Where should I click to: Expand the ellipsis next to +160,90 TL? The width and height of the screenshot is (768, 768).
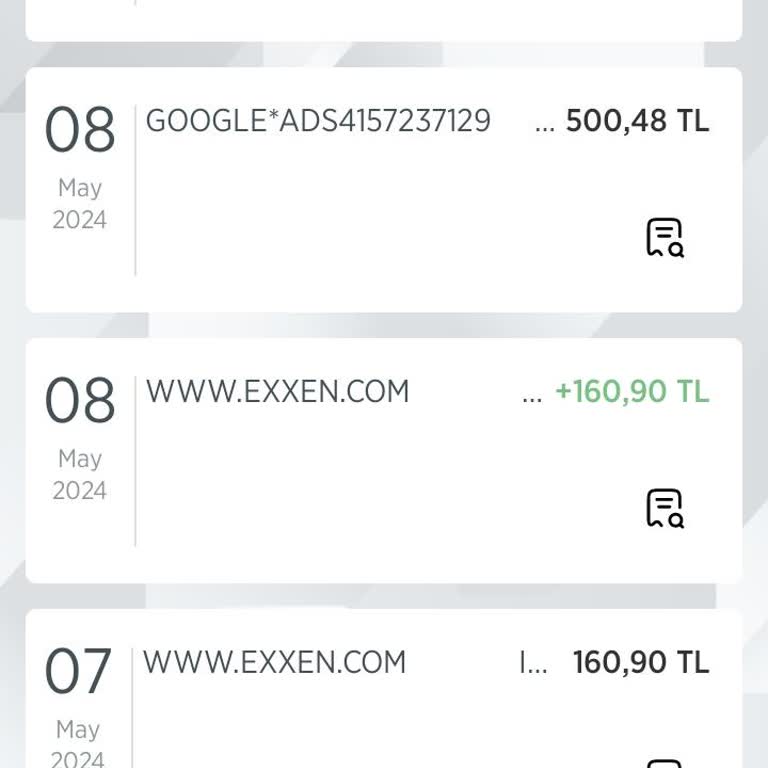tap(532, 394)
